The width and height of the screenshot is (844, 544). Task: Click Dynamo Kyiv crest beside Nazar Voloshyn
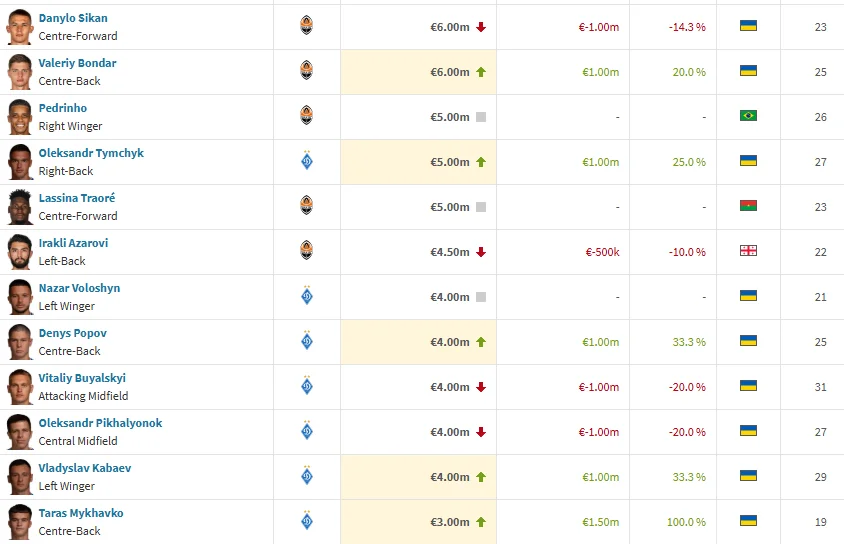point(307,296)
